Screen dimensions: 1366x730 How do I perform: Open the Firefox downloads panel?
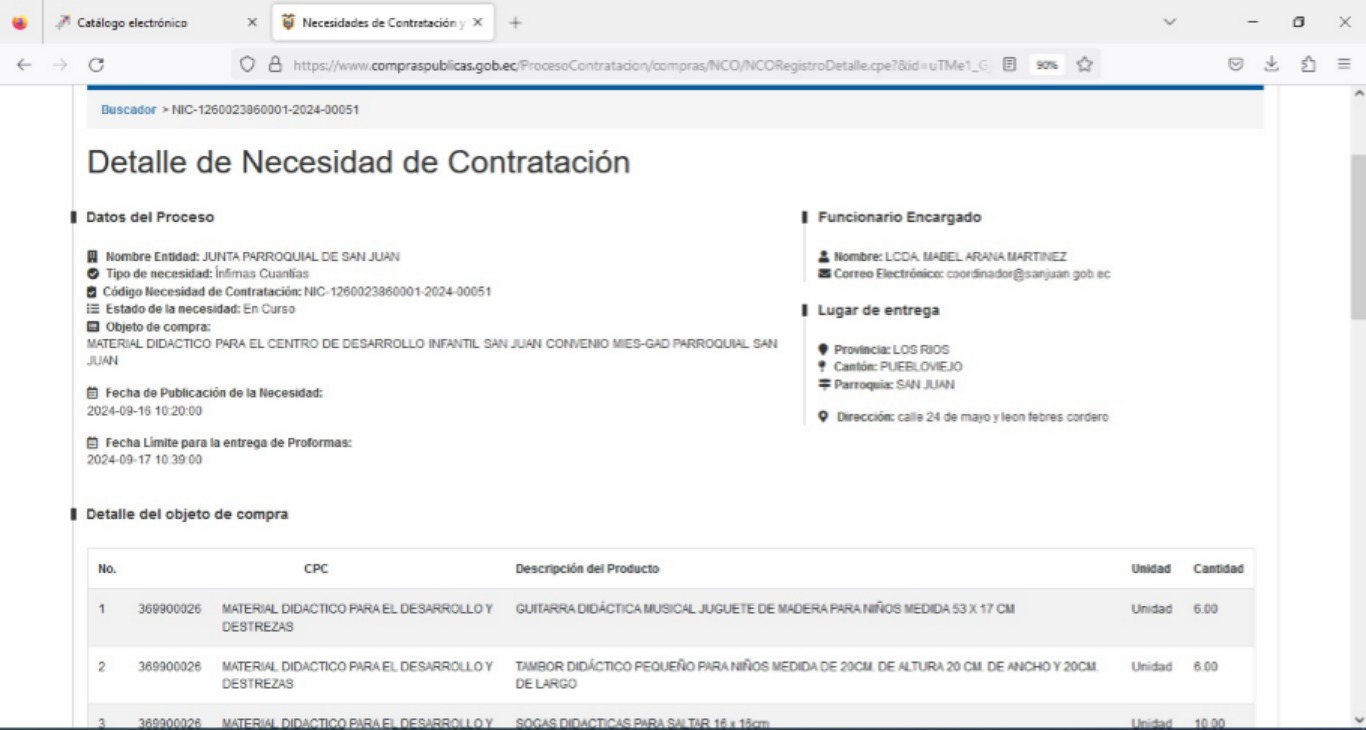tap(1271, 65)
